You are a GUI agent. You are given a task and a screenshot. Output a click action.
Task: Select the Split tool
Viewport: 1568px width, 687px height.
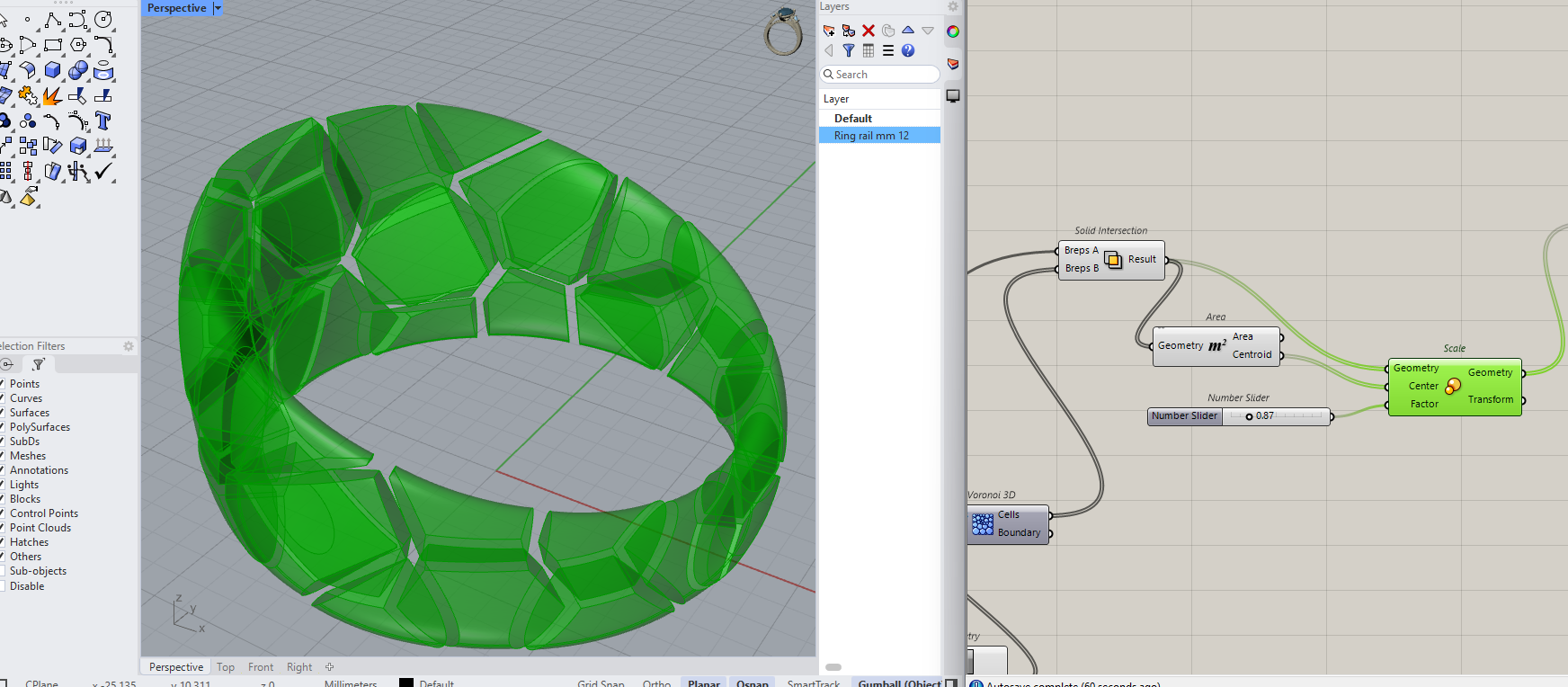[x=103, y=95]
